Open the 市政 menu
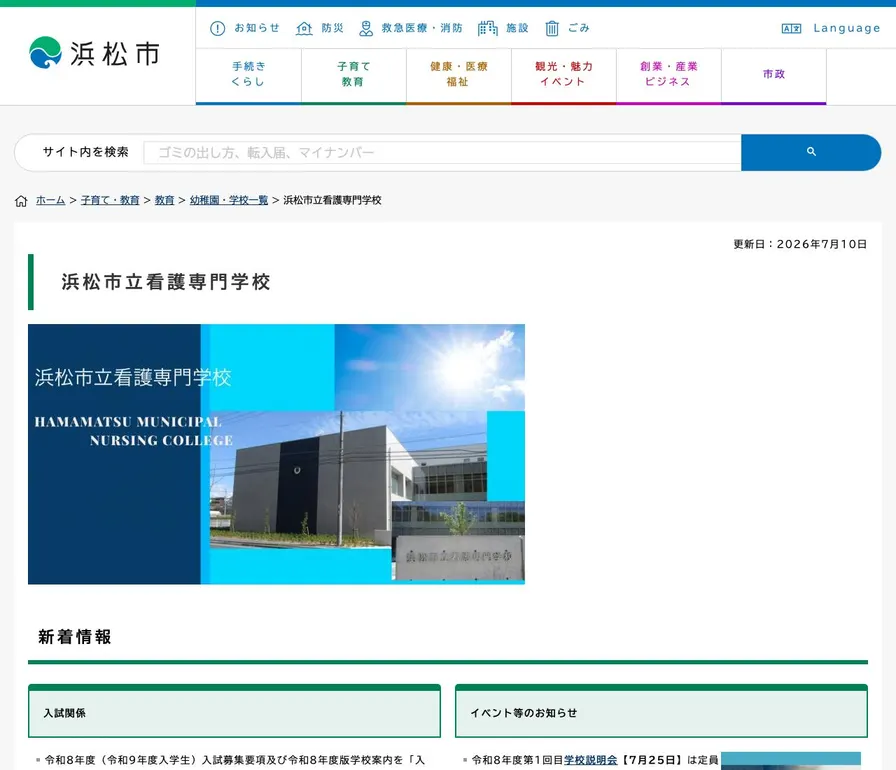 pos(774,74)
